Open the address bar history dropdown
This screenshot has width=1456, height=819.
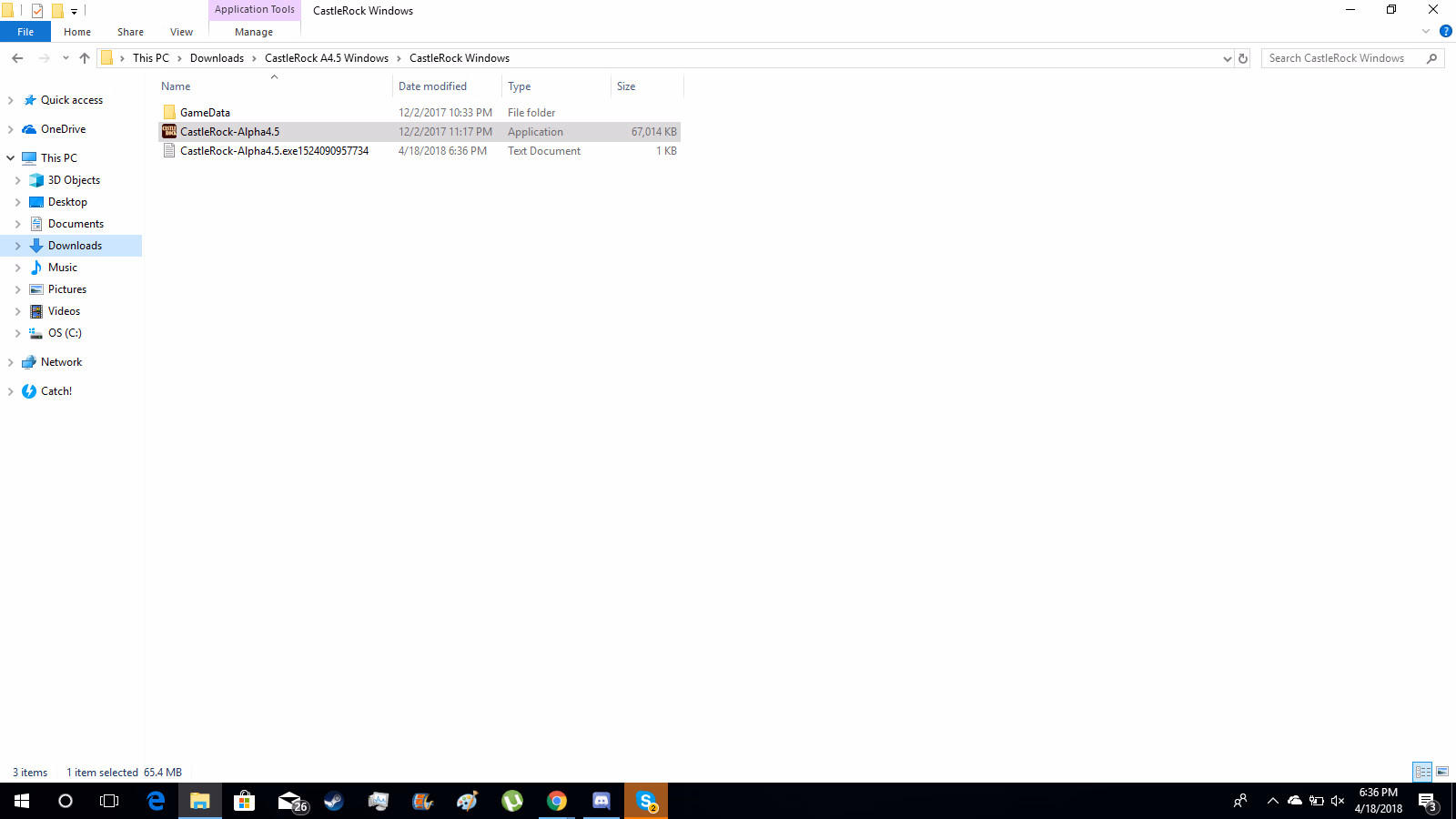(x=1227, y=58)
